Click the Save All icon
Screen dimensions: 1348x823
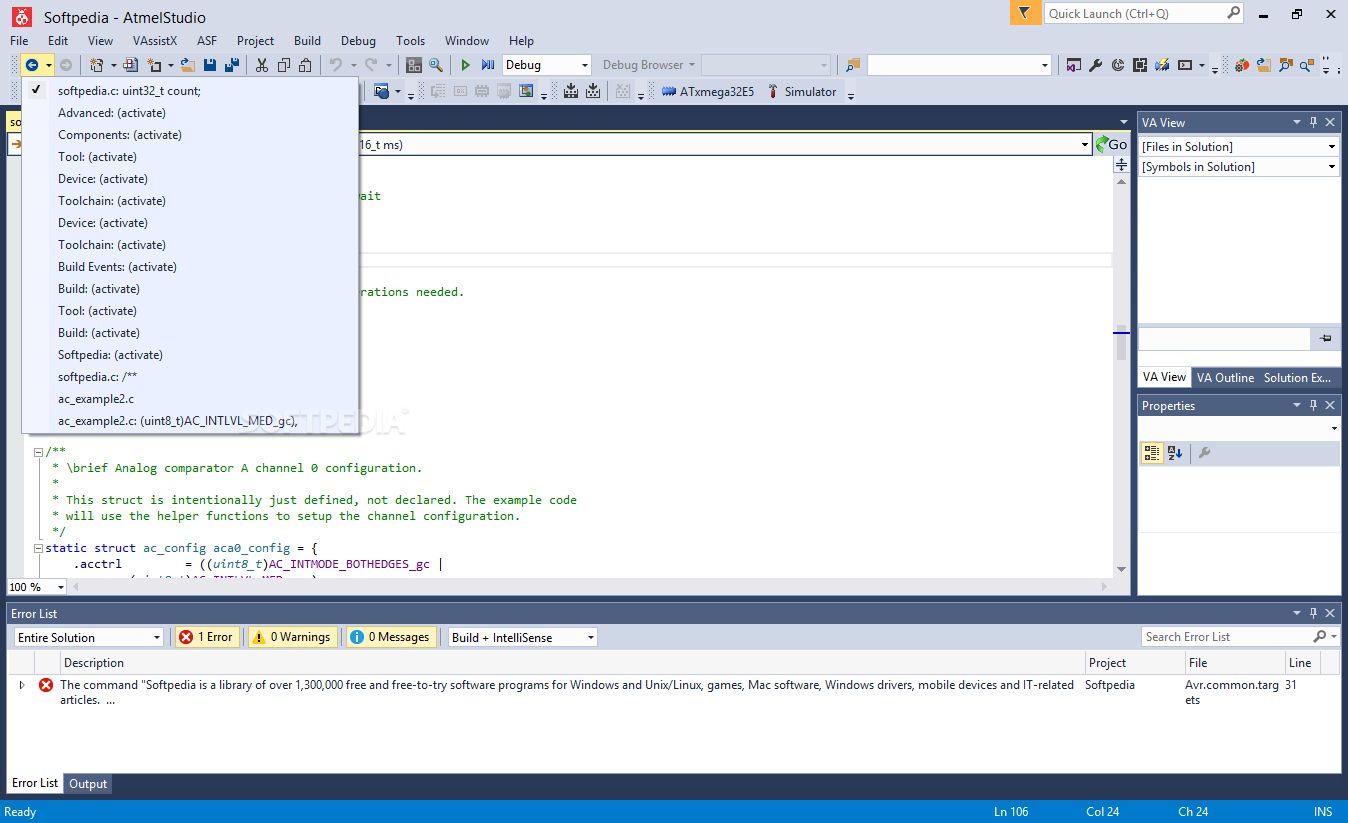(232, 65)
